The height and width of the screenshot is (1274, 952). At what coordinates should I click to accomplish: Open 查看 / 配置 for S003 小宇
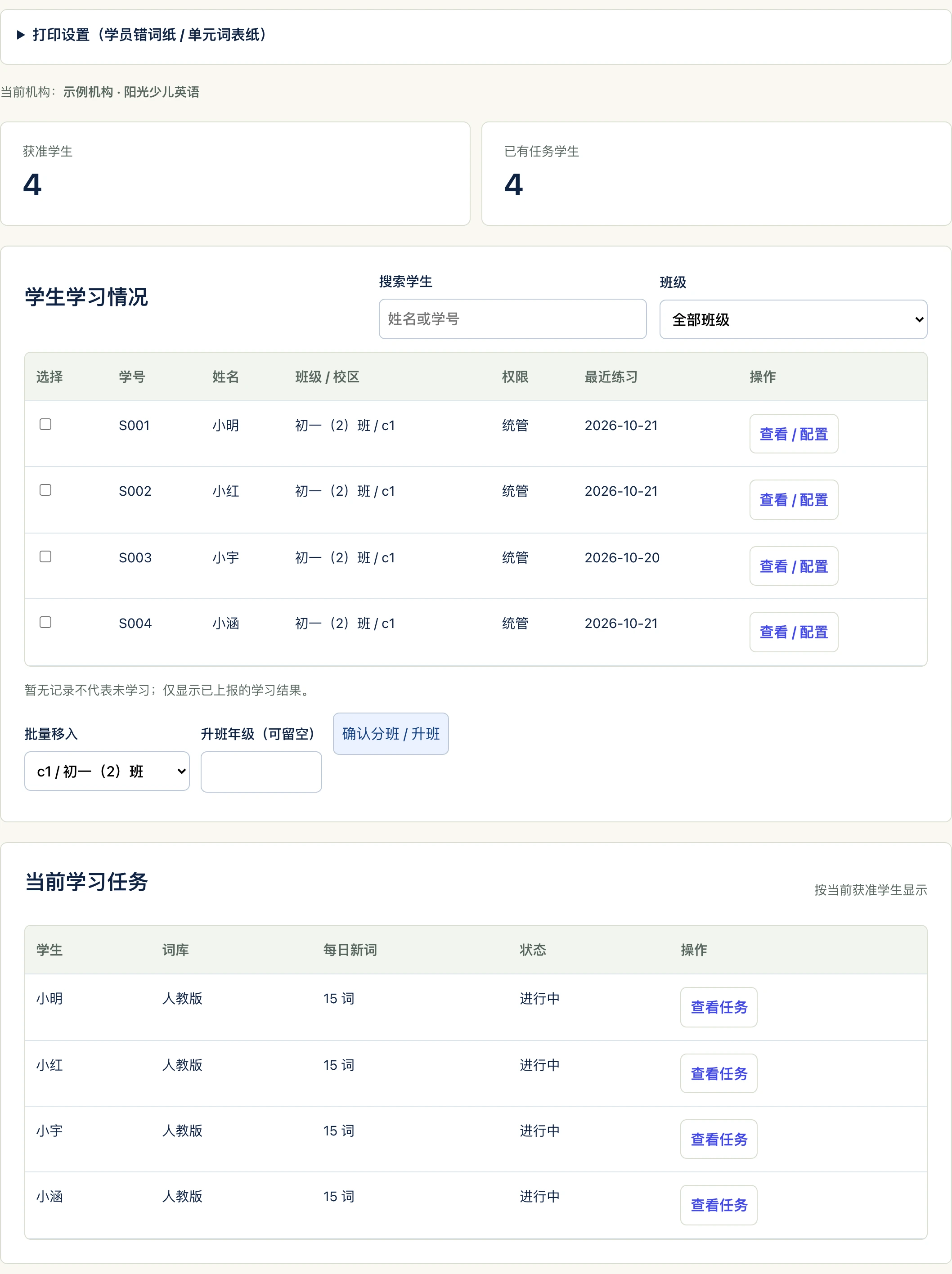point(794,566)
